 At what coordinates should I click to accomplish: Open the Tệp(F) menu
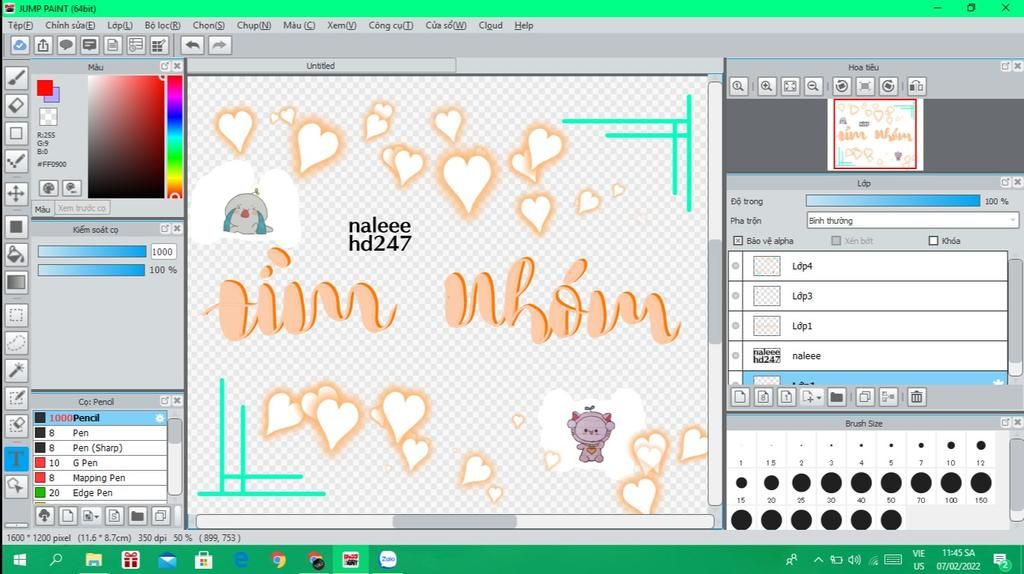pos(20,25)
